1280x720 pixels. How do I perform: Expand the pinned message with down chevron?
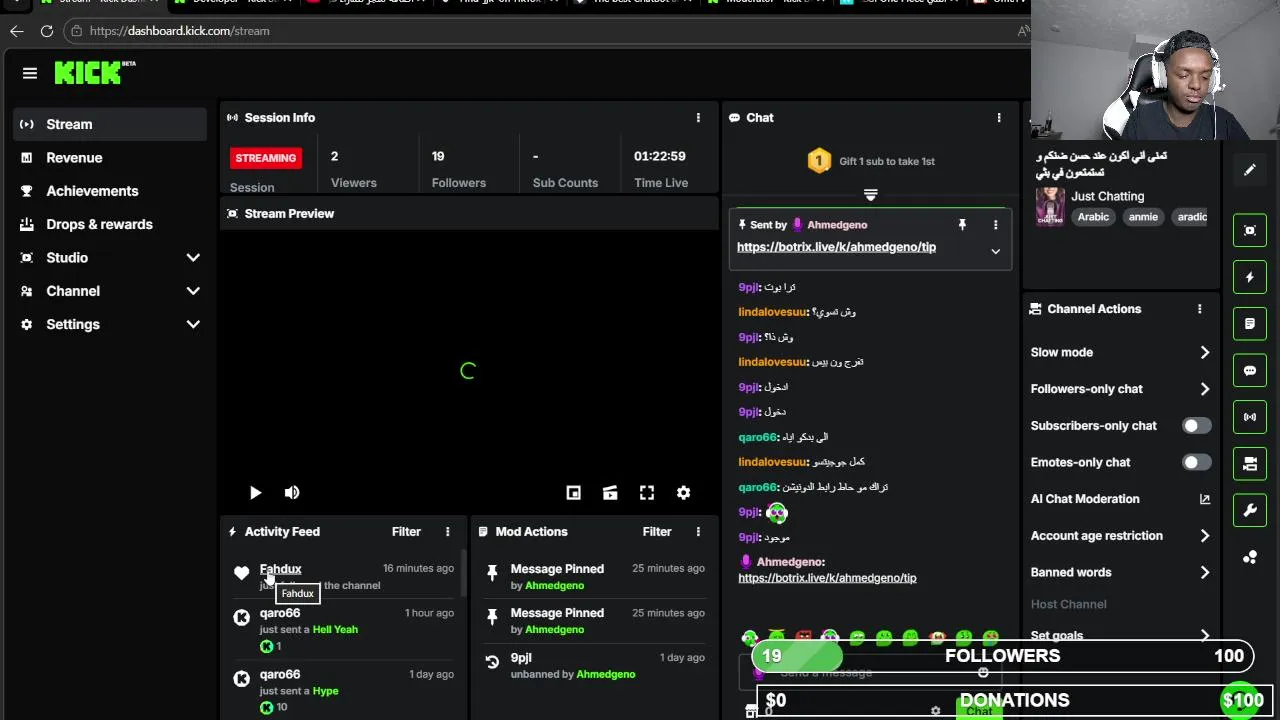(x=995, y=252)
